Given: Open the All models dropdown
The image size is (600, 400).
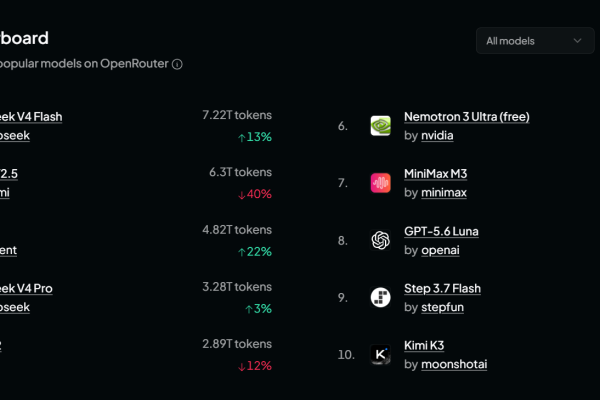Looking at the screenshot, I should (535, 41).
